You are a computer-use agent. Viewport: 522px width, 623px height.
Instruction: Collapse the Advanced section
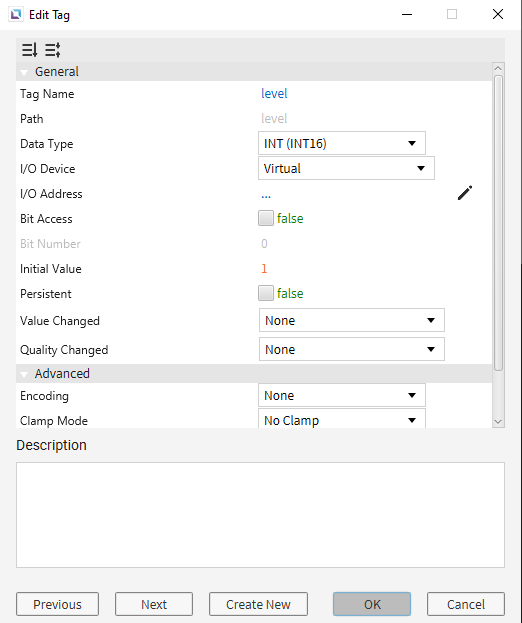pyautogui.click(x=24, y=374)
